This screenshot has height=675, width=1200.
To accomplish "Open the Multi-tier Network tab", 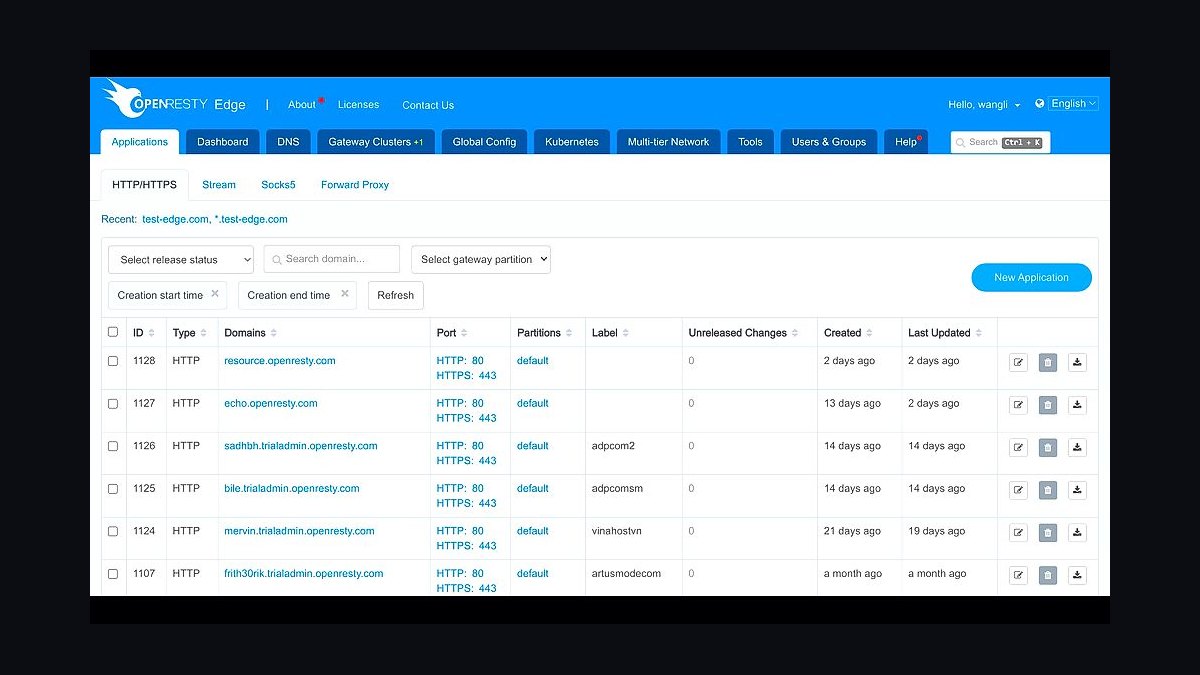I will pos(668,142).
